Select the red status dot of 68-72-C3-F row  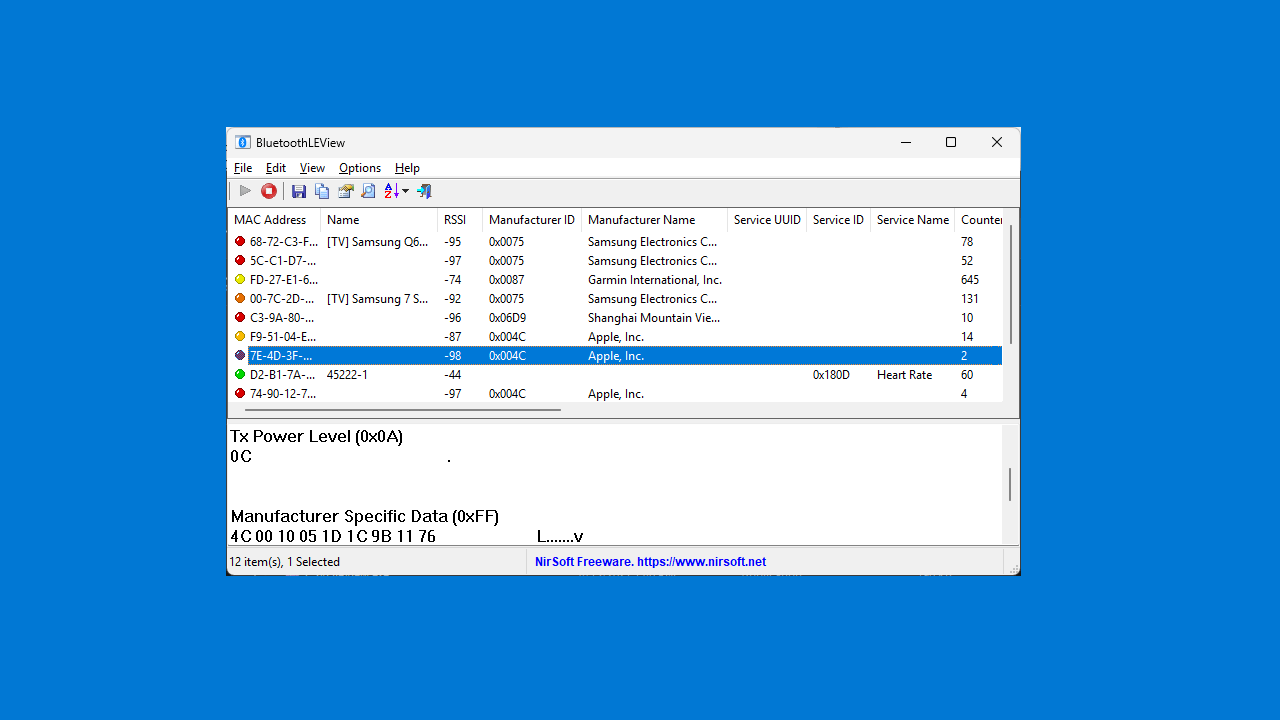point(240,241)
